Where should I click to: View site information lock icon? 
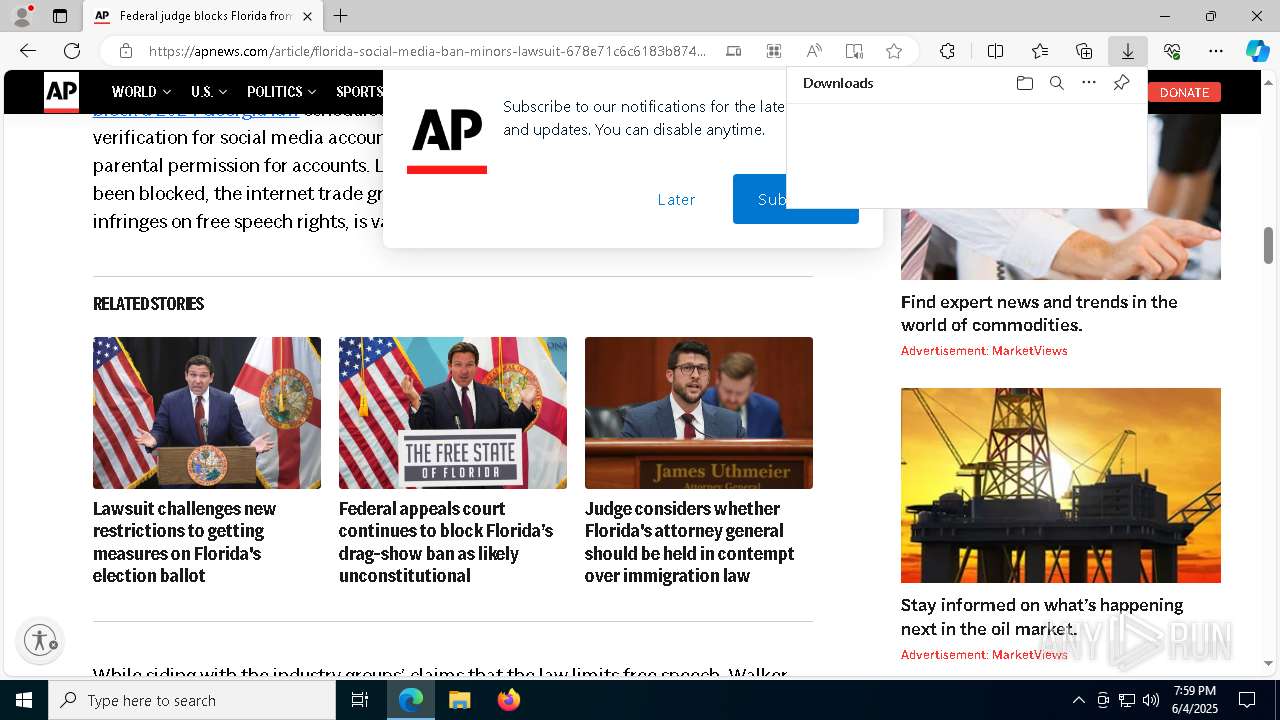pos(125,51)
